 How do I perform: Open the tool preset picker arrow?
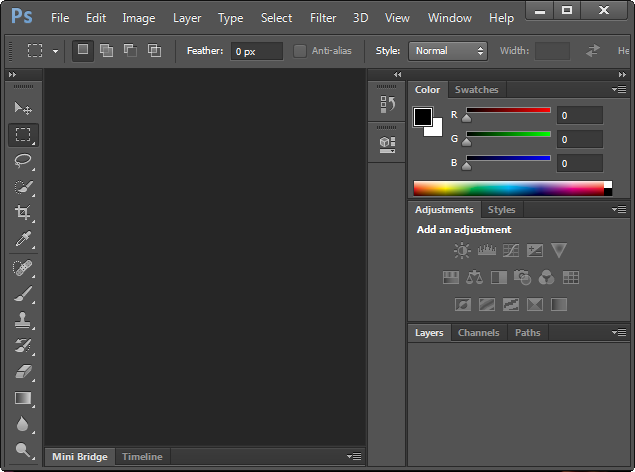[x=55, y=51]
